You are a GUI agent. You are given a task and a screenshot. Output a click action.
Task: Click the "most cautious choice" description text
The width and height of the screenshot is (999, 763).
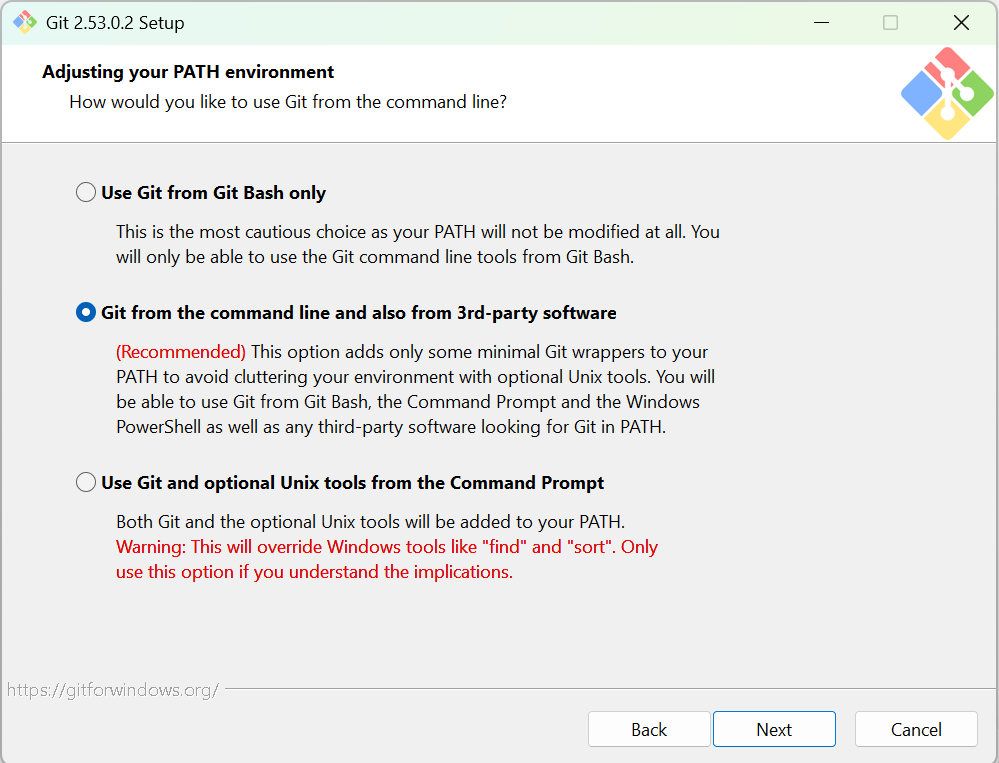[417, 232]
